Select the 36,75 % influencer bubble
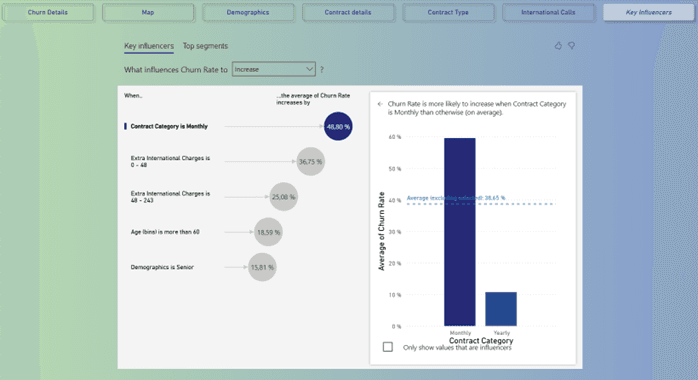The height and width of the screenshot is (380, 698). 310,162
